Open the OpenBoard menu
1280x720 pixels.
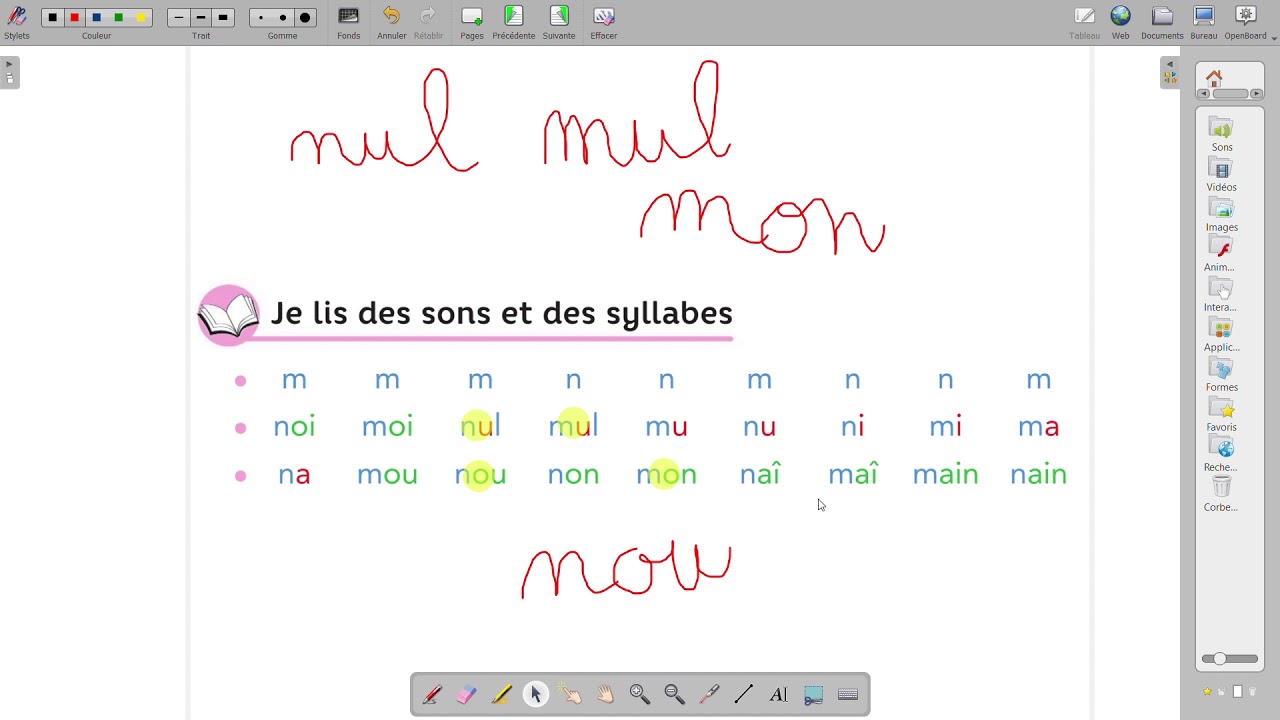point(1246,22)
